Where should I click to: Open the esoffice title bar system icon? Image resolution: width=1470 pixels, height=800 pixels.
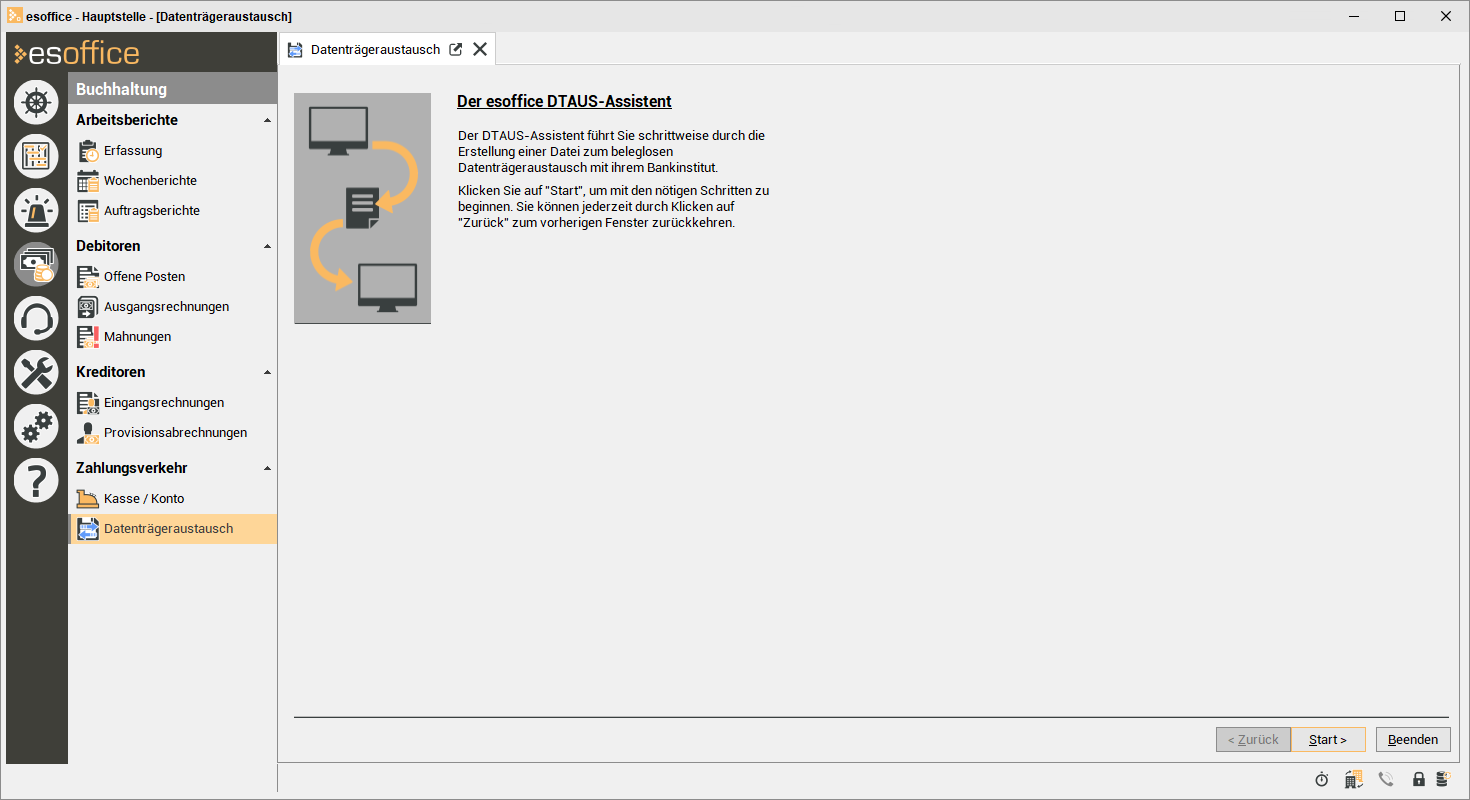[x=15, y=16]
